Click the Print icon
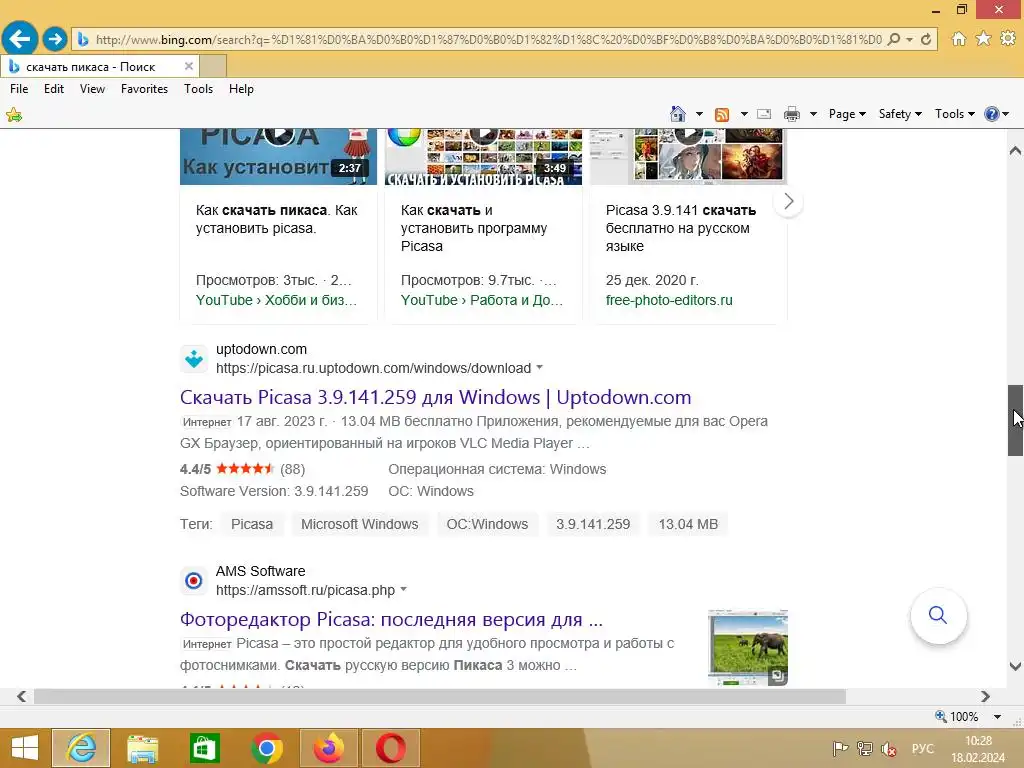This screenshot has height=768, width=1024. [792, 114]
